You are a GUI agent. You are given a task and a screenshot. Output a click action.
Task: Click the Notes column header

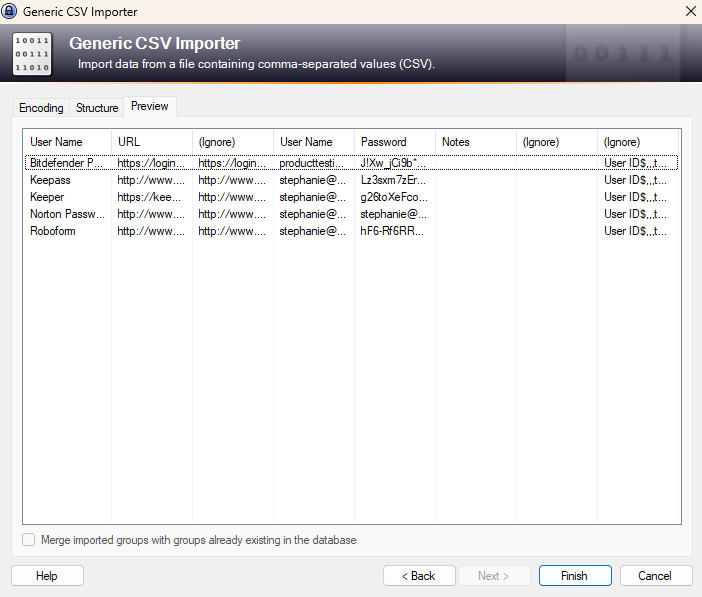coord(455,142)
